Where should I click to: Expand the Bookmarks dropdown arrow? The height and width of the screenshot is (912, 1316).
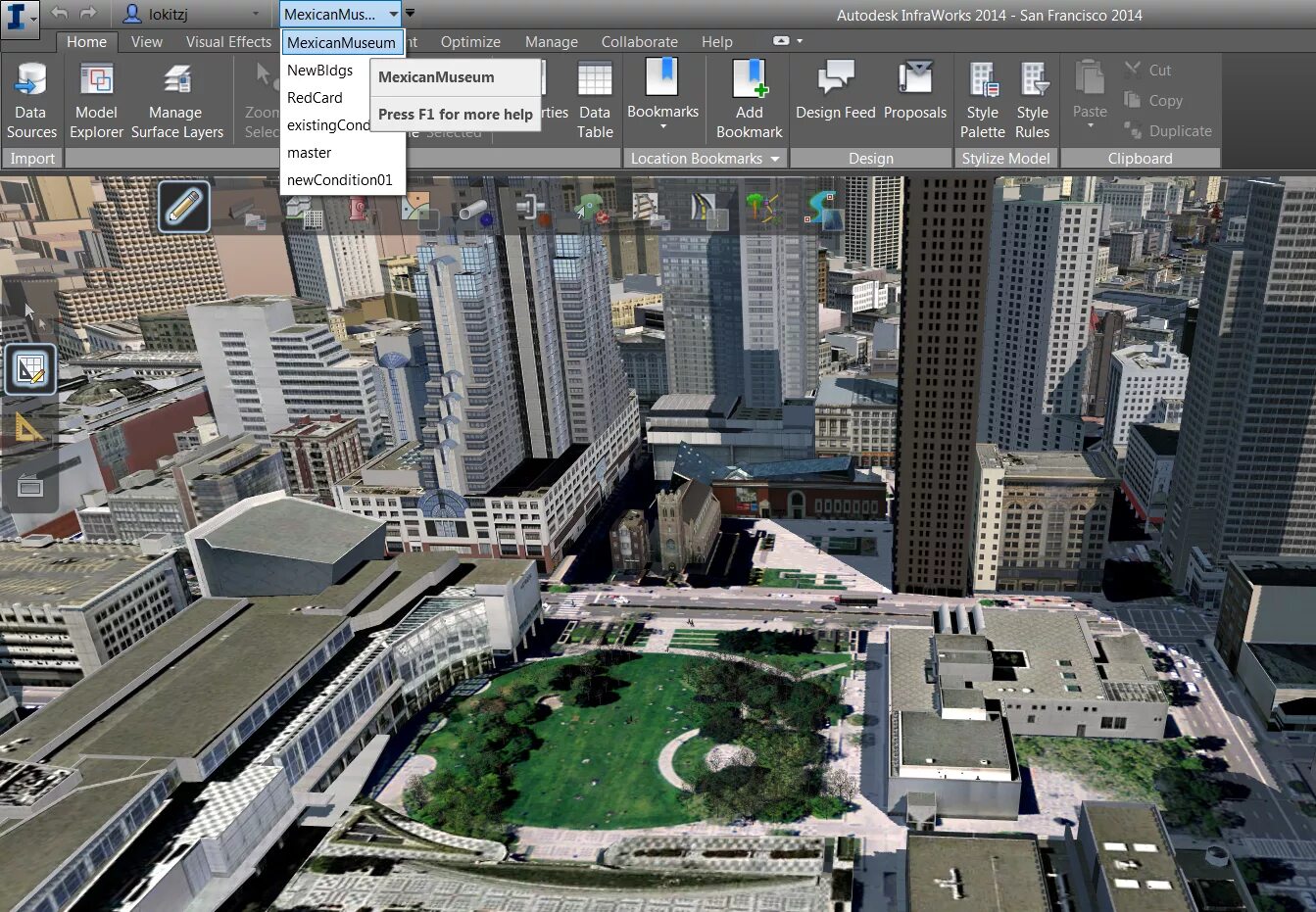(x=663, y=127)
